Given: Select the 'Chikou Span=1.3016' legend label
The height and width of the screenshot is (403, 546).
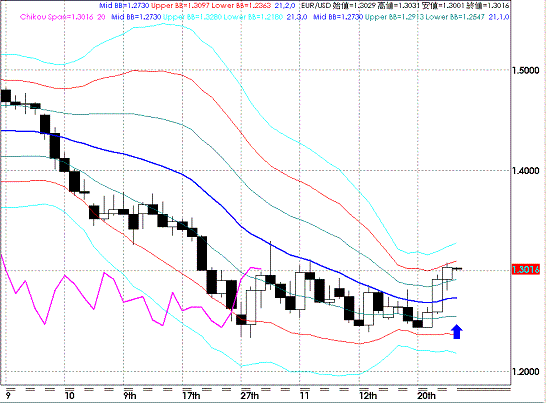Looking at the screenshot, I should (x=56, y=17).
